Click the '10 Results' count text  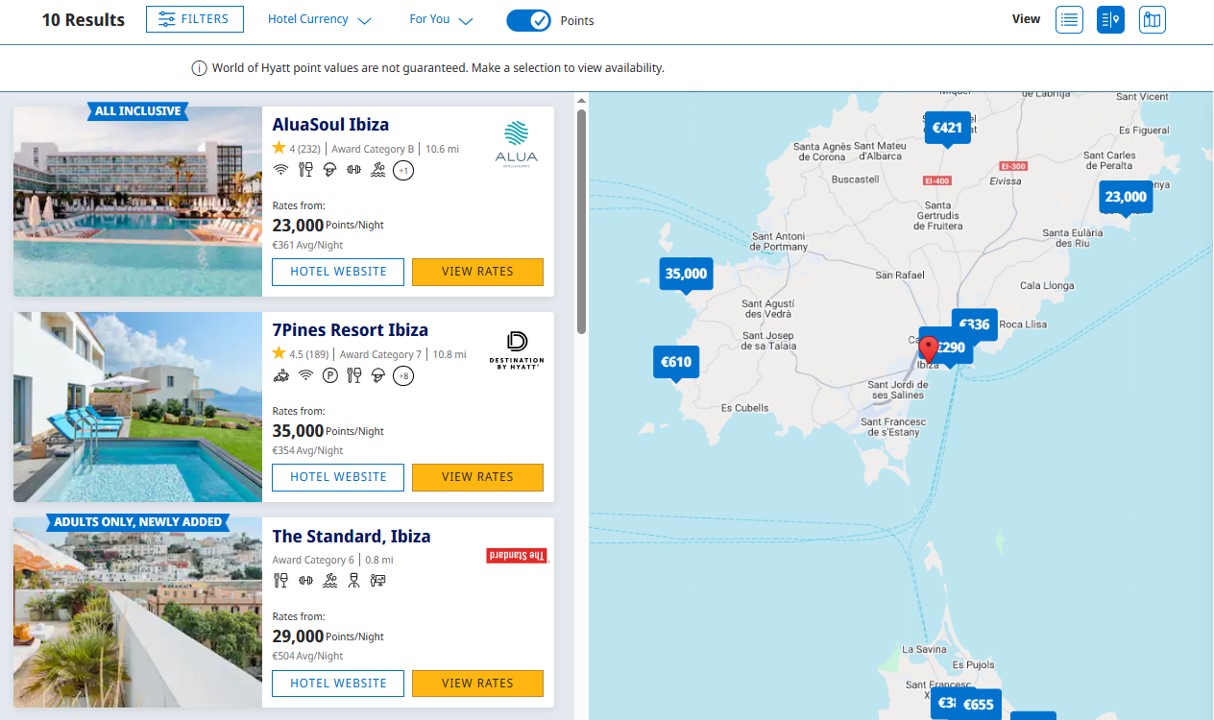pos(83,20)
